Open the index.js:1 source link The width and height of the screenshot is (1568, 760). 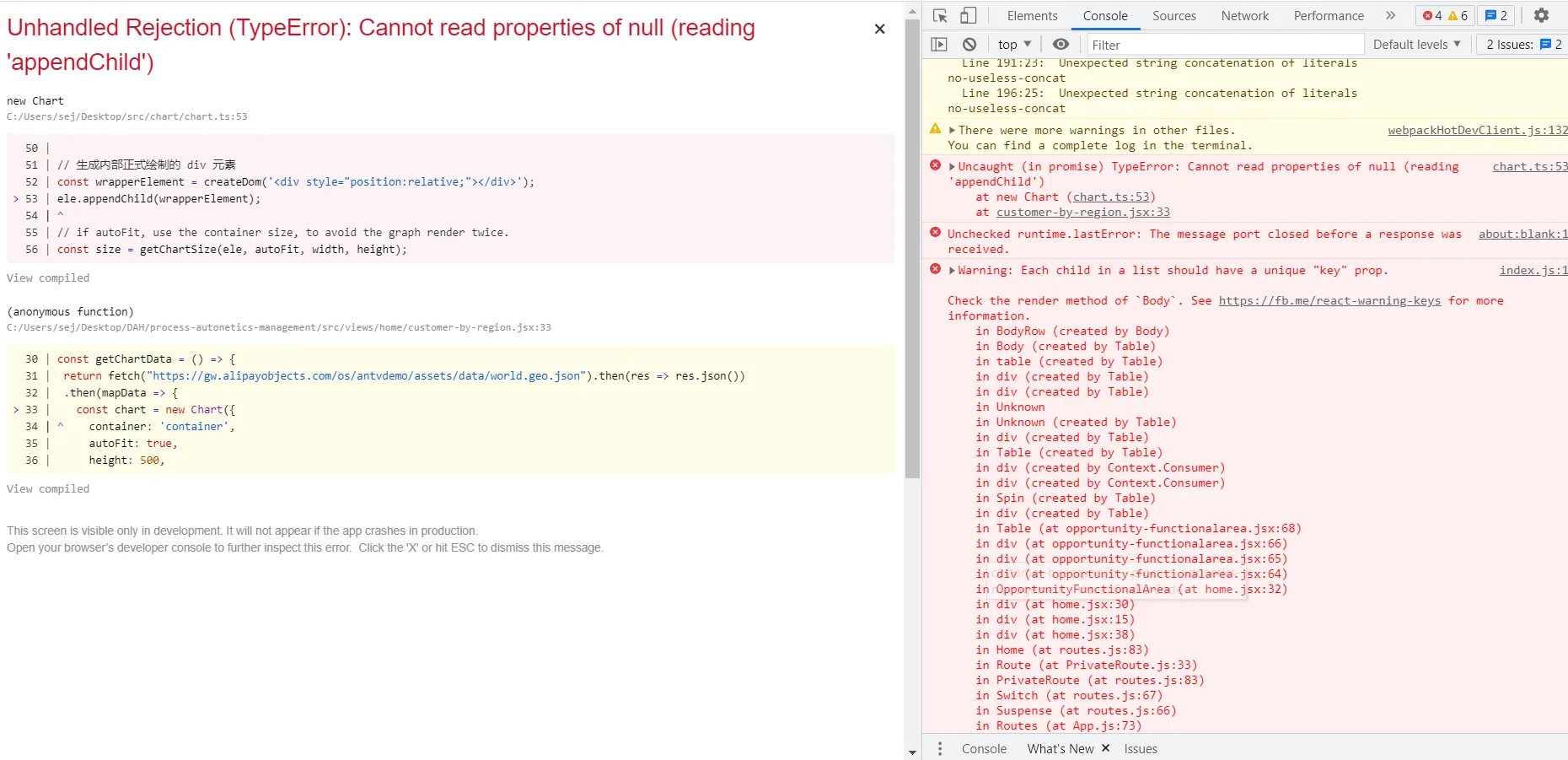pos(1533,271)
